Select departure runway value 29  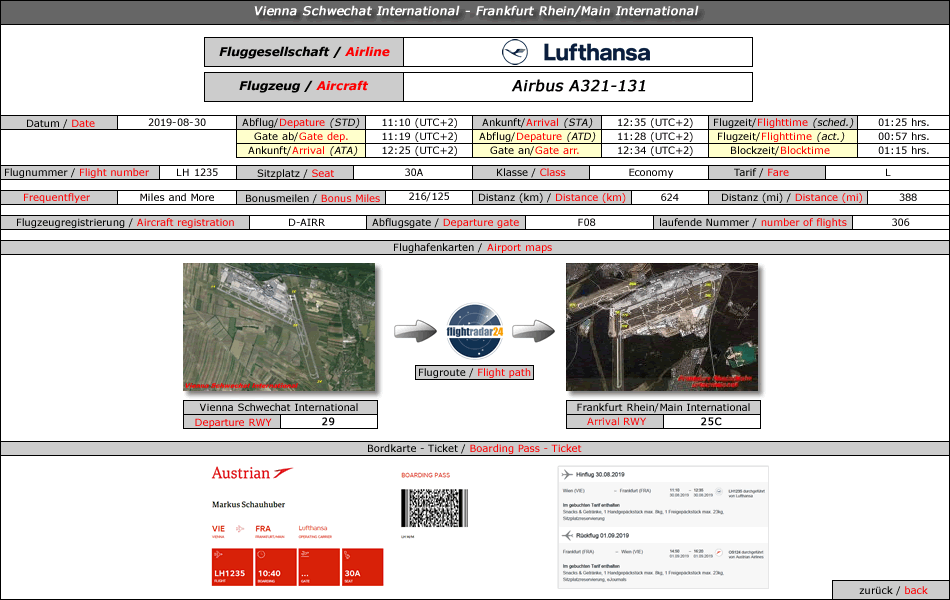pyautogui.click(x=328, y=421)
